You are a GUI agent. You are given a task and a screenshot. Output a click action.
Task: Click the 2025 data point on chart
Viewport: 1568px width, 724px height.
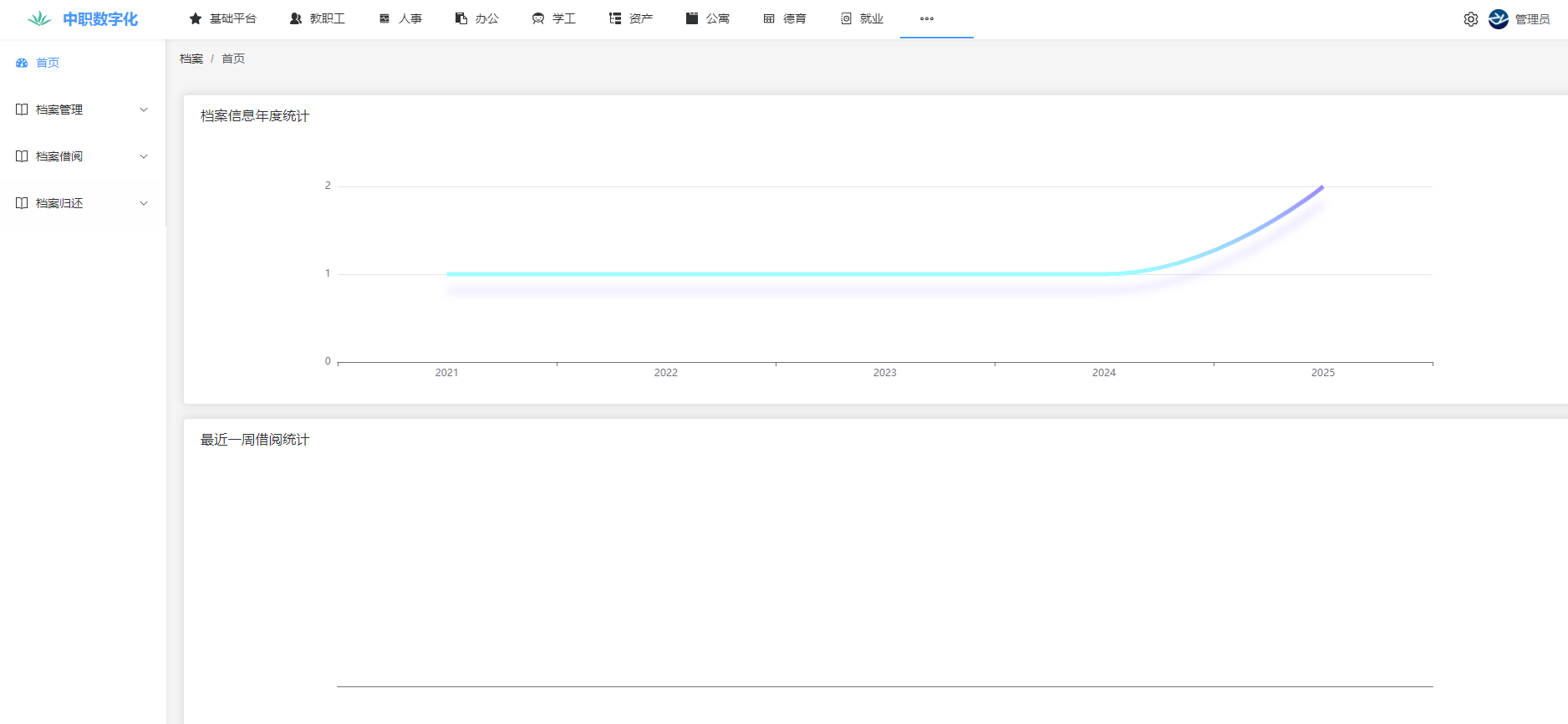1322,186
